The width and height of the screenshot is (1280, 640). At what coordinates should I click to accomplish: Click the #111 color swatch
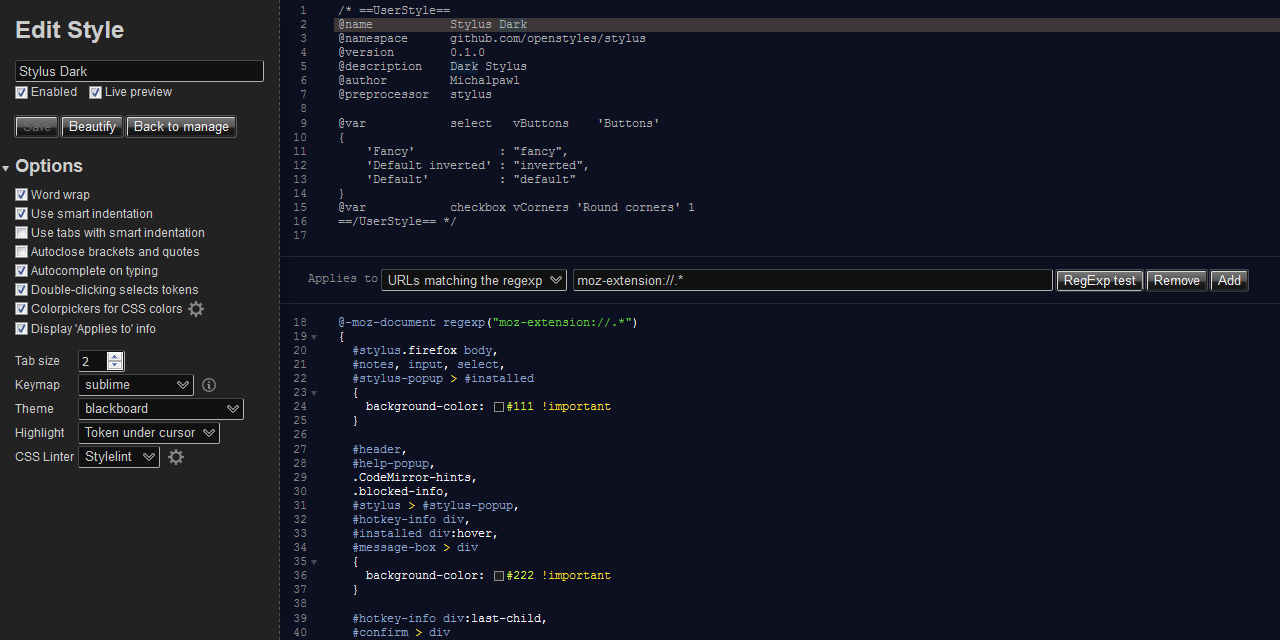499,407
